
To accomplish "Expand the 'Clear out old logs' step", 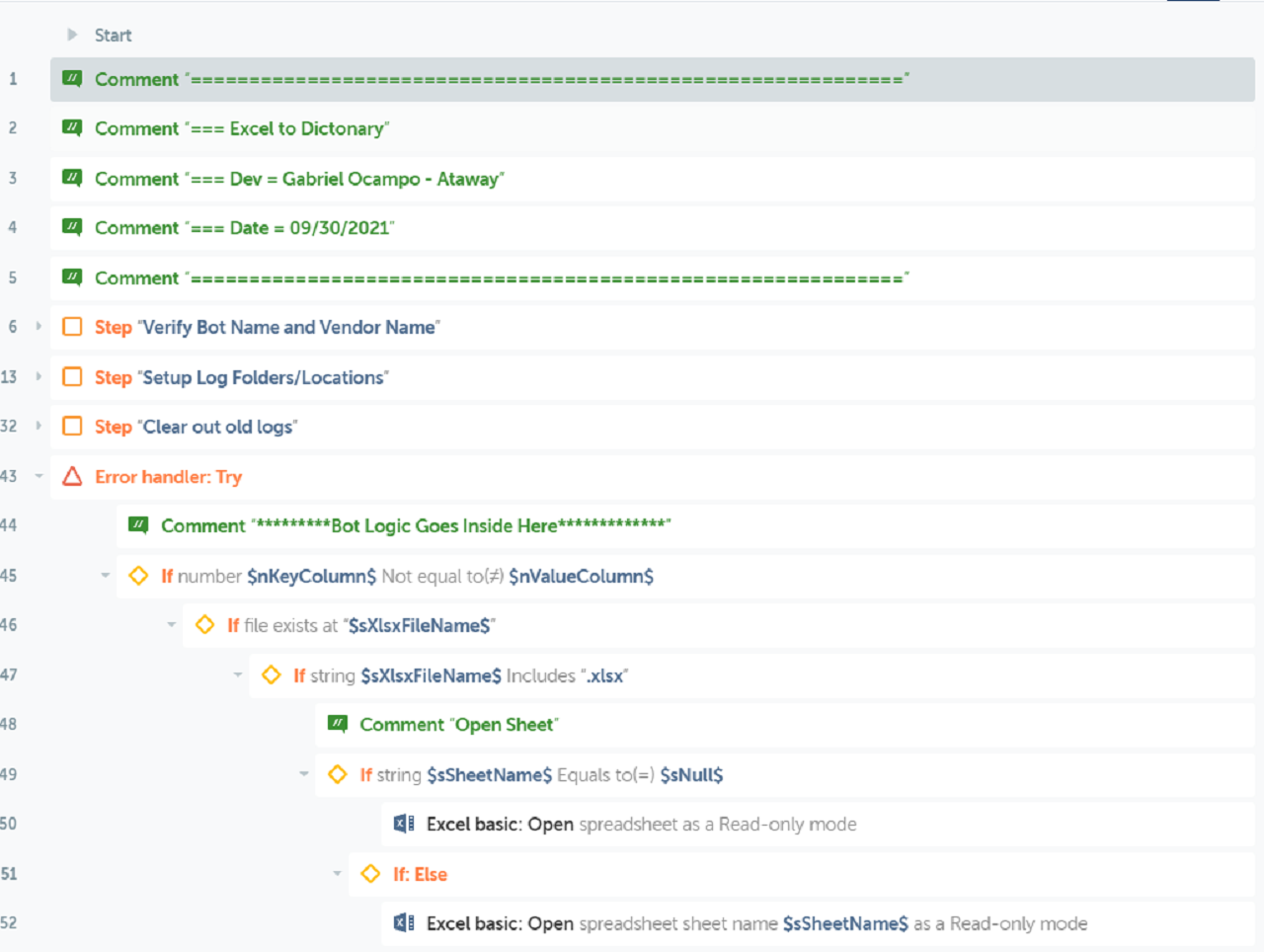I will coord(39,426).
